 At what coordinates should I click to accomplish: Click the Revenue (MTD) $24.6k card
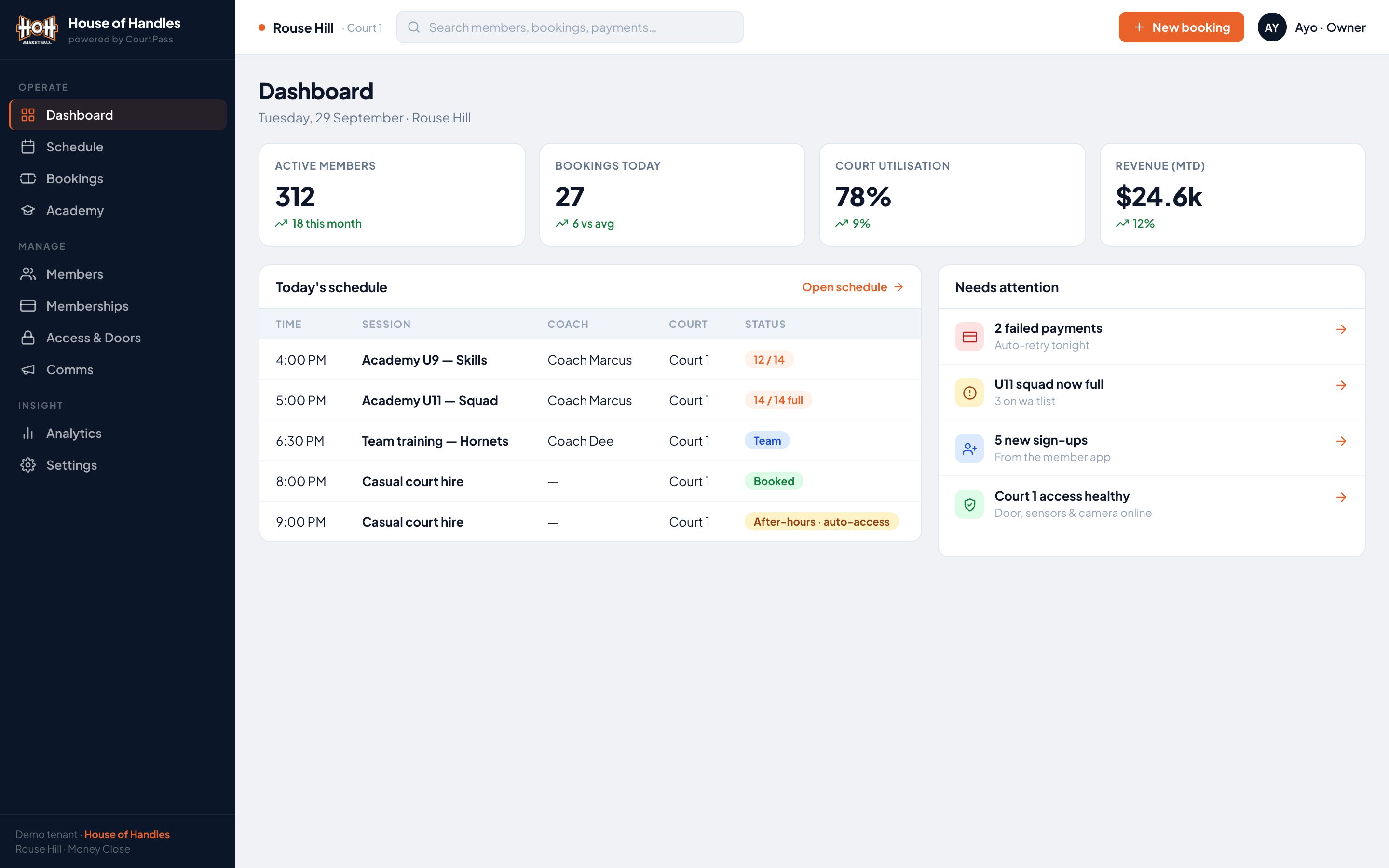coord(1232,195)
